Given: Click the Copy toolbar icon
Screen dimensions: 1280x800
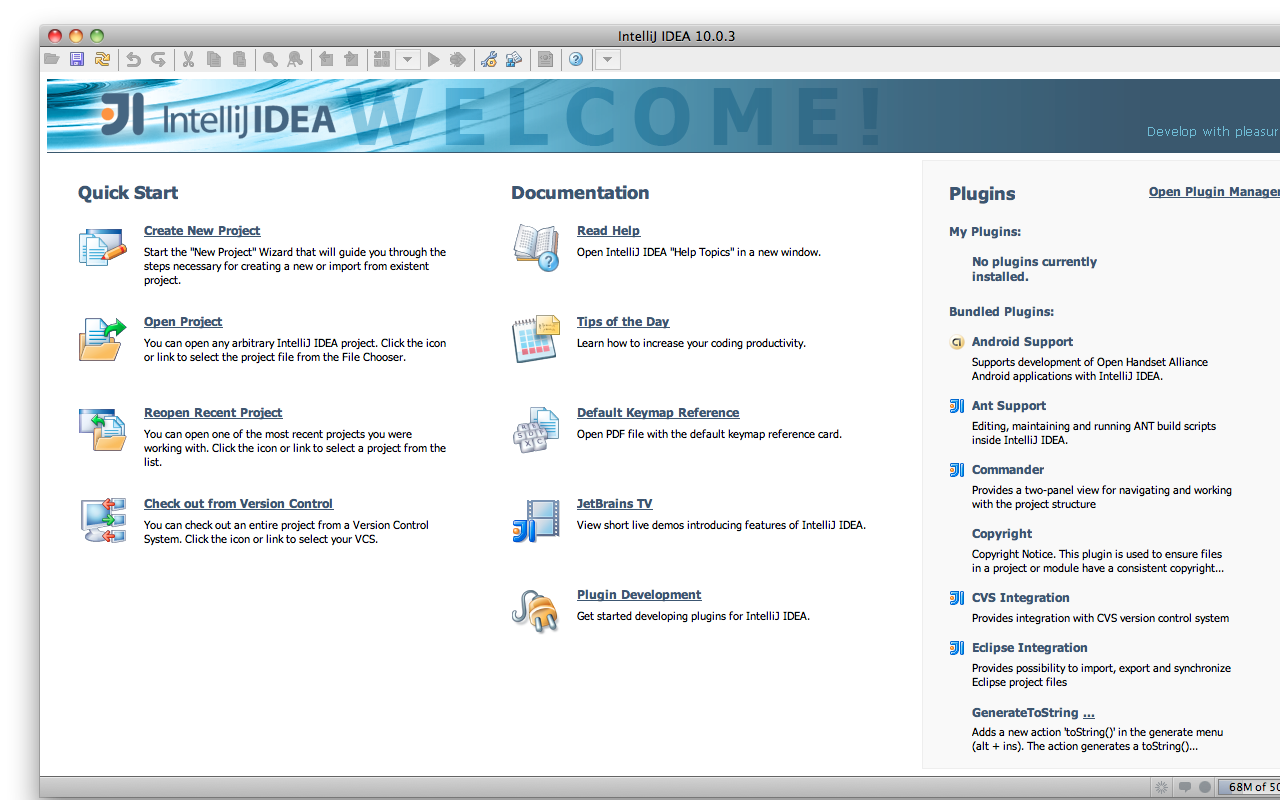Looking at the screenshot, I should click(x=214, y=60).
